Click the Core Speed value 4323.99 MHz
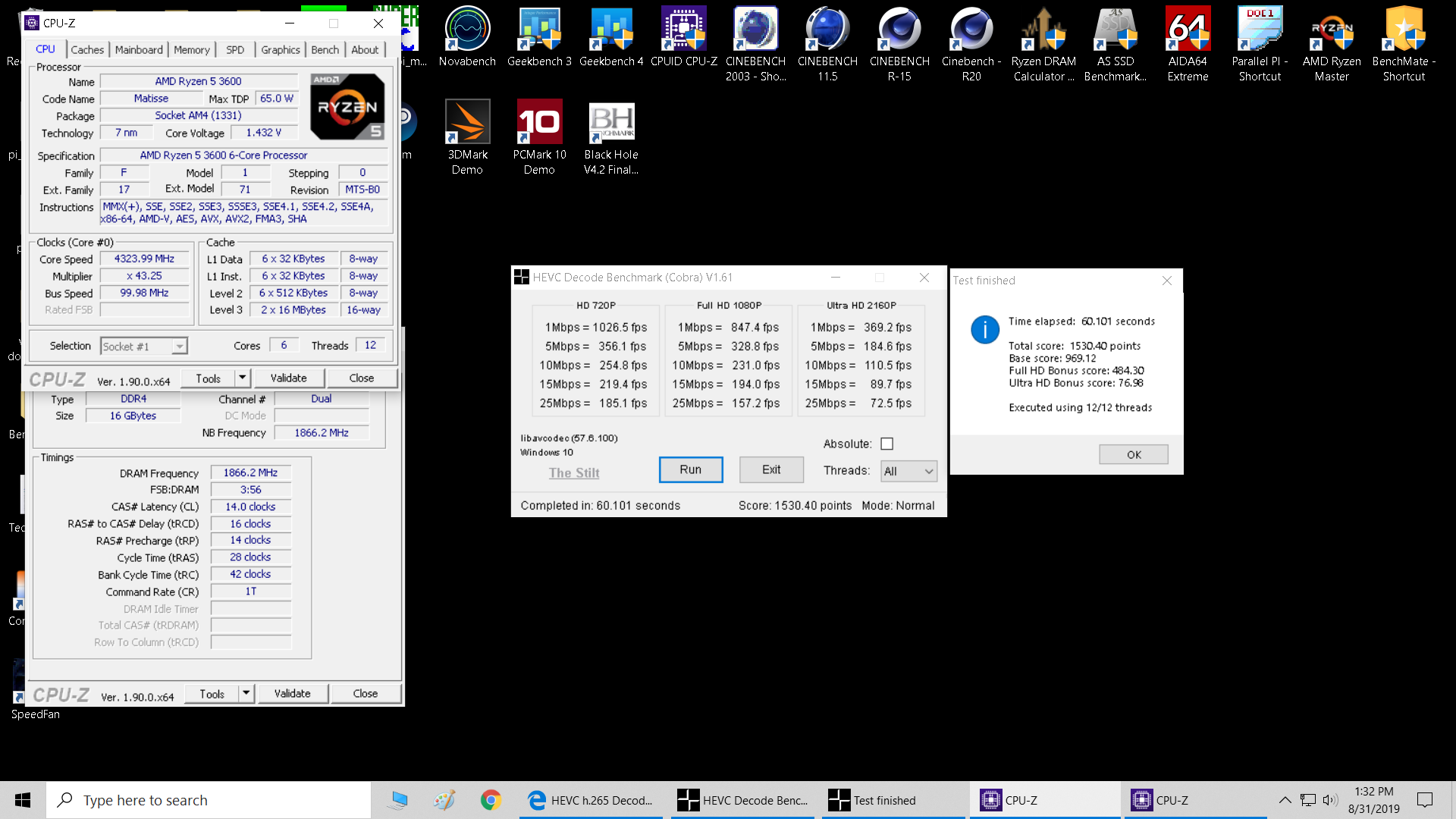 pyautogui.click(x=144, y=259)
